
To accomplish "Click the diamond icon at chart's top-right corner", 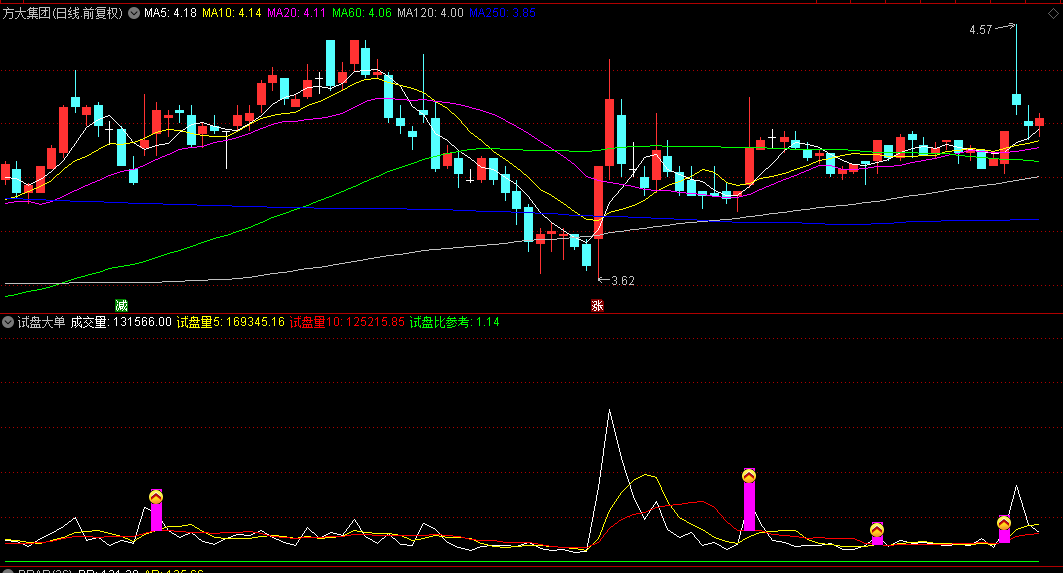I will tap(1053, 14).
